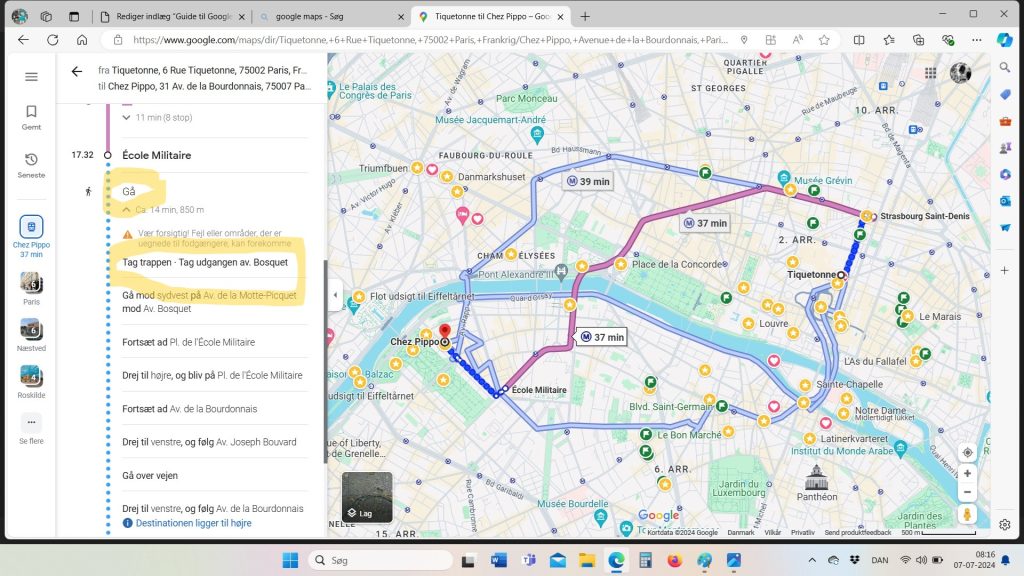Select the 39 min route label
This screenshot has width=1024, height=576.
tap(588, 182)
